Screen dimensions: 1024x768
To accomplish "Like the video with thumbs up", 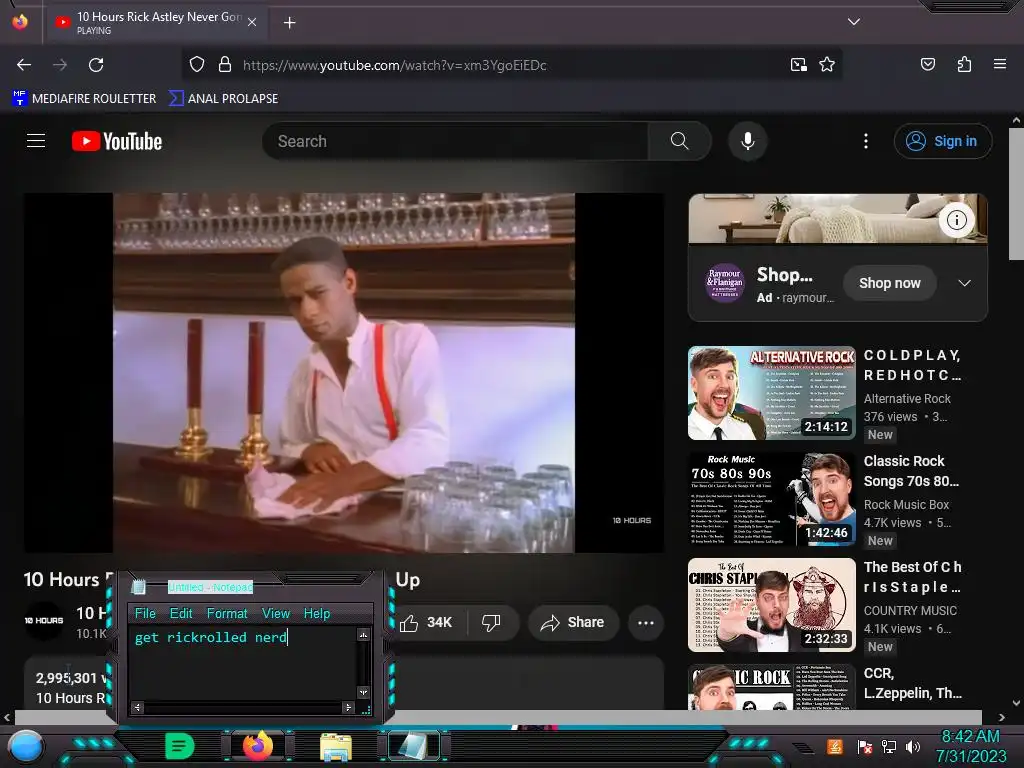I will point(426,622).
